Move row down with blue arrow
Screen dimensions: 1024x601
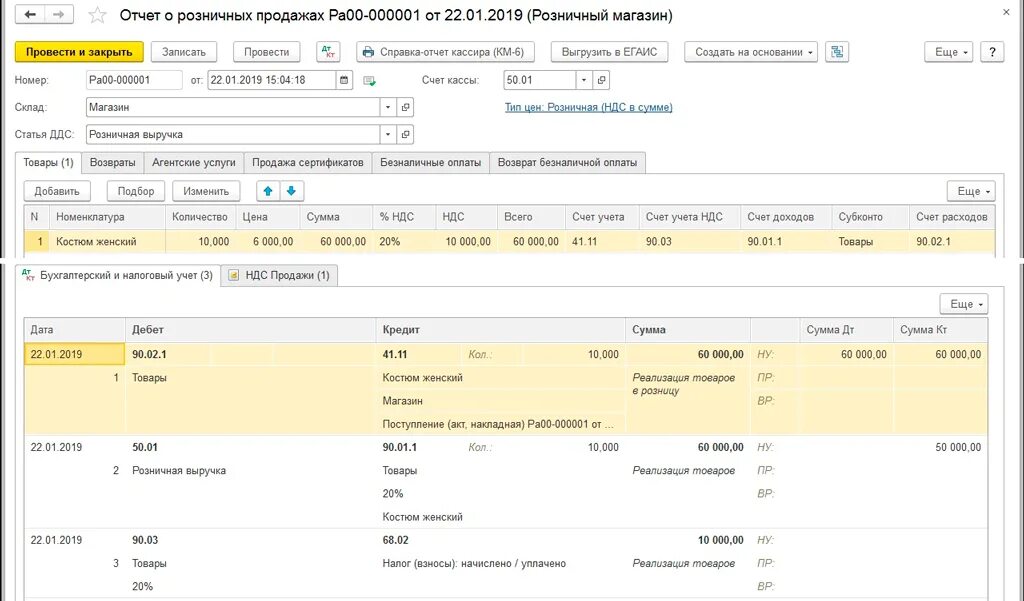point(291,191)
